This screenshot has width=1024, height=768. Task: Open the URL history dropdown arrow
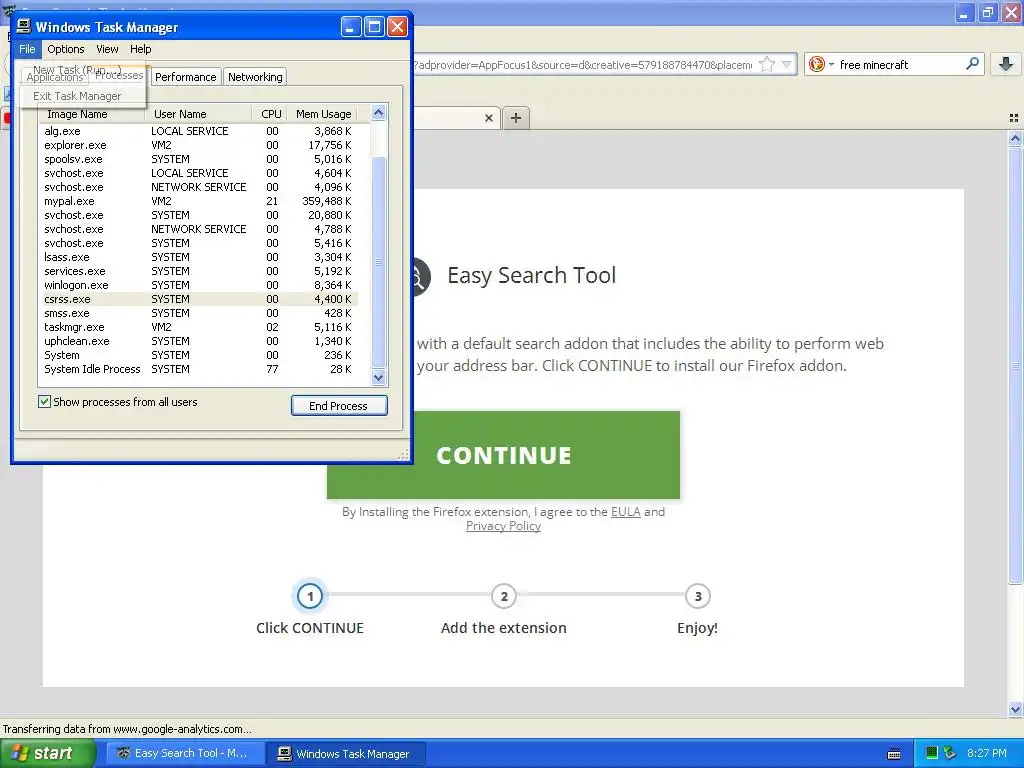787,65
